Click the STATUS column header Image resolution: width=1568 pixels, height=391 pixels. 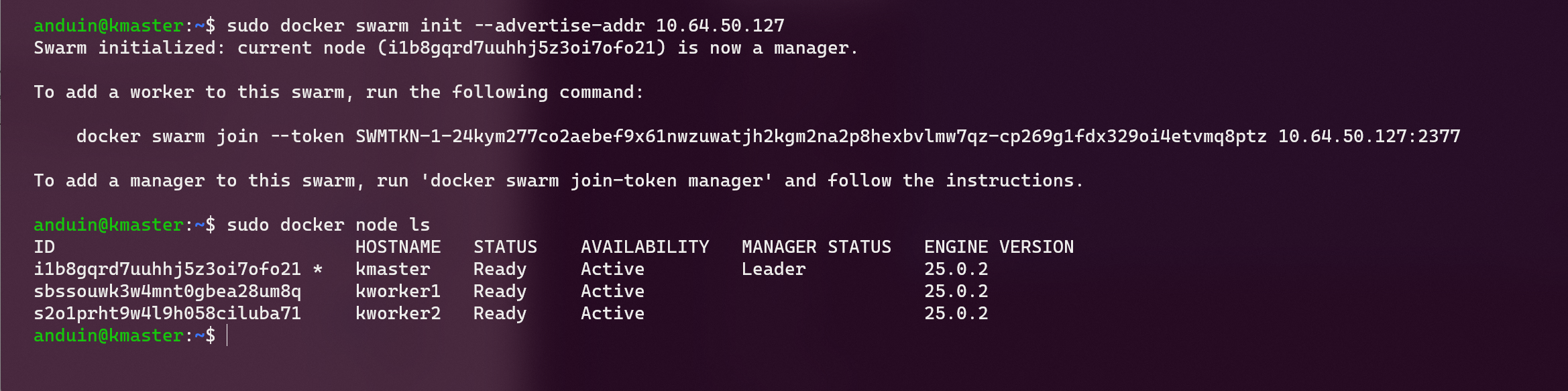505,247
